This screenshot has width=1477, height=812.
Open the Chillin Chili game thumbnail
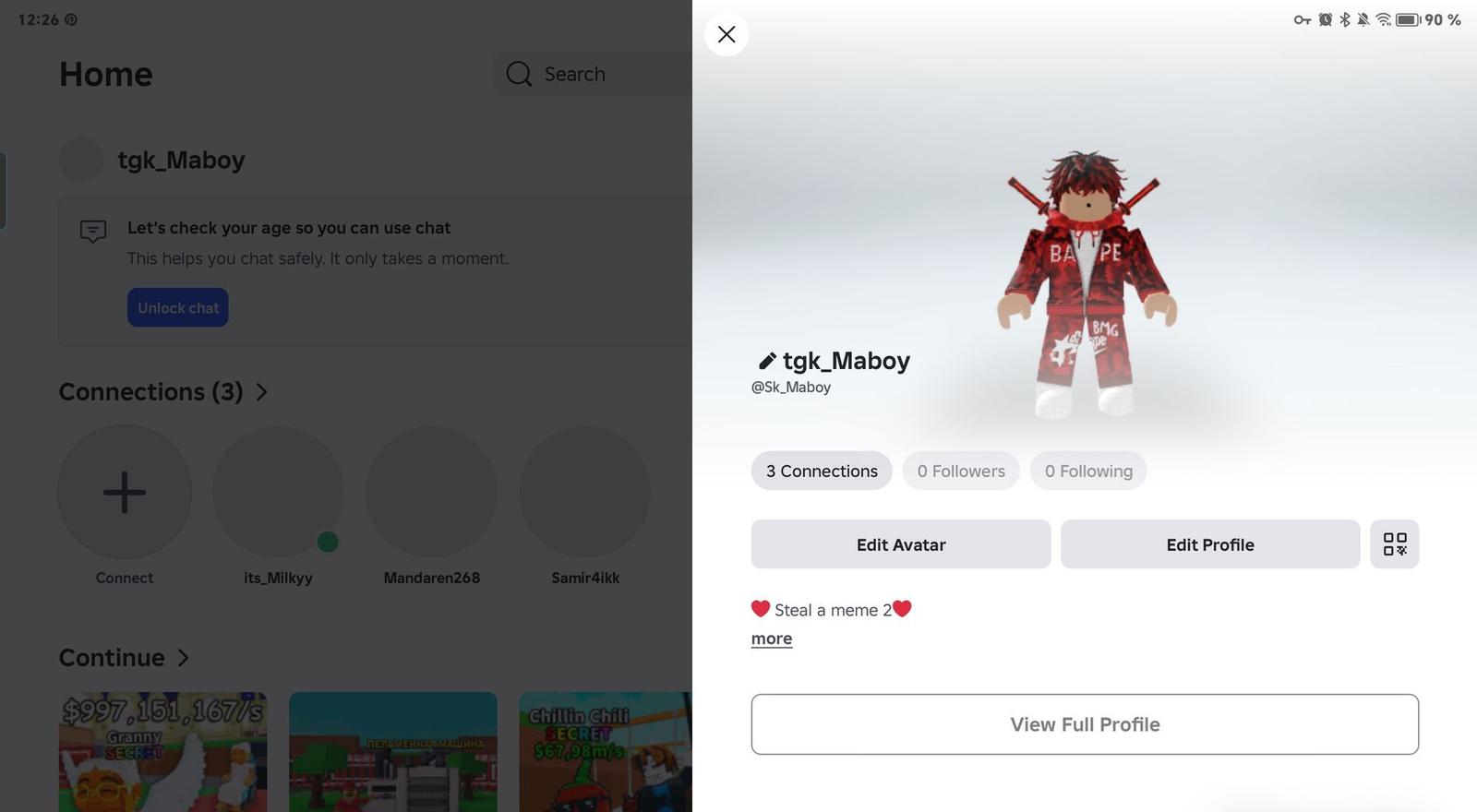pos(606,752)
